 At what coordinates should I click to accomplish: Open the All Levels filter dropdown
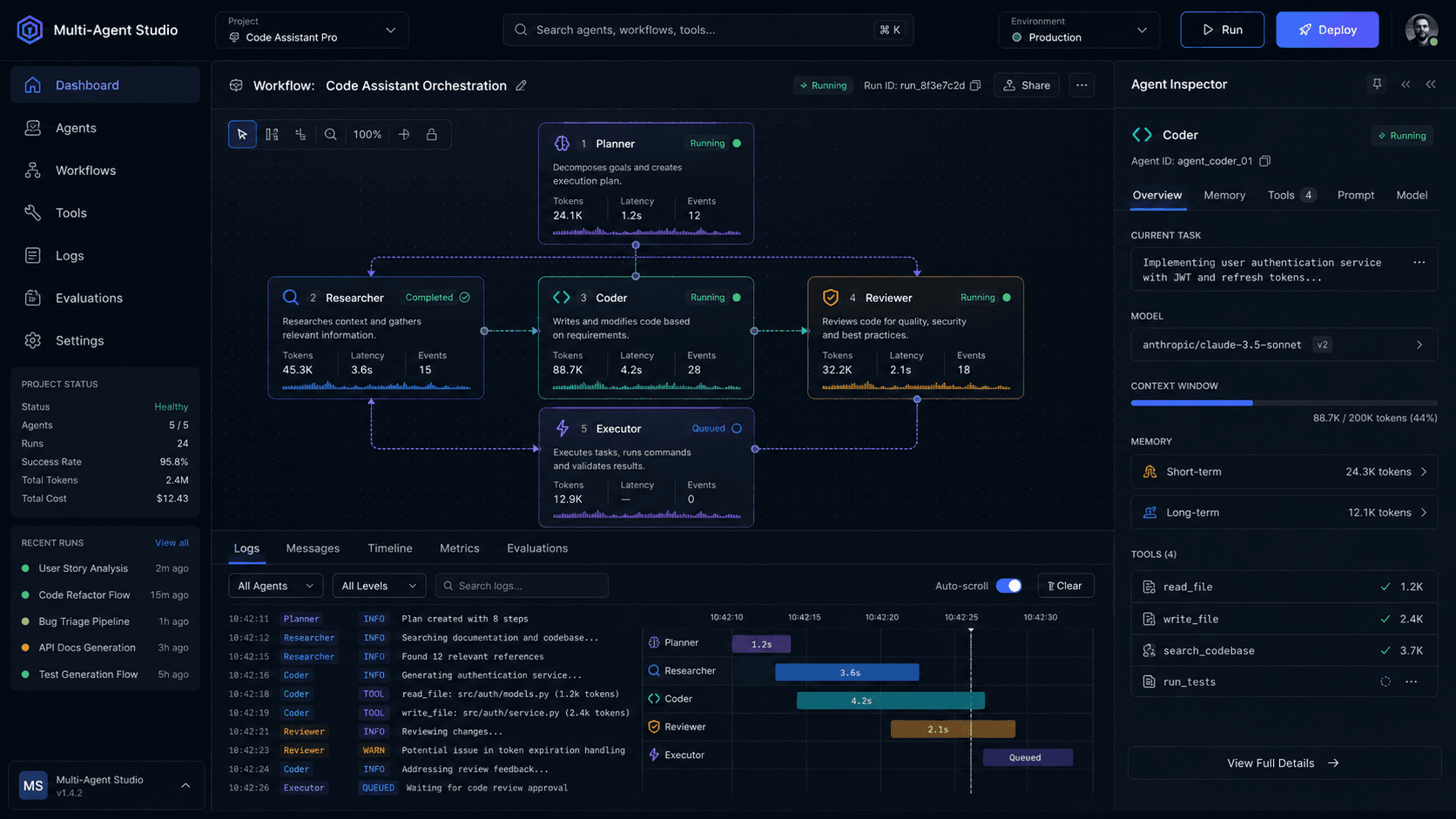pyautogui.click(x=380, y=586)
